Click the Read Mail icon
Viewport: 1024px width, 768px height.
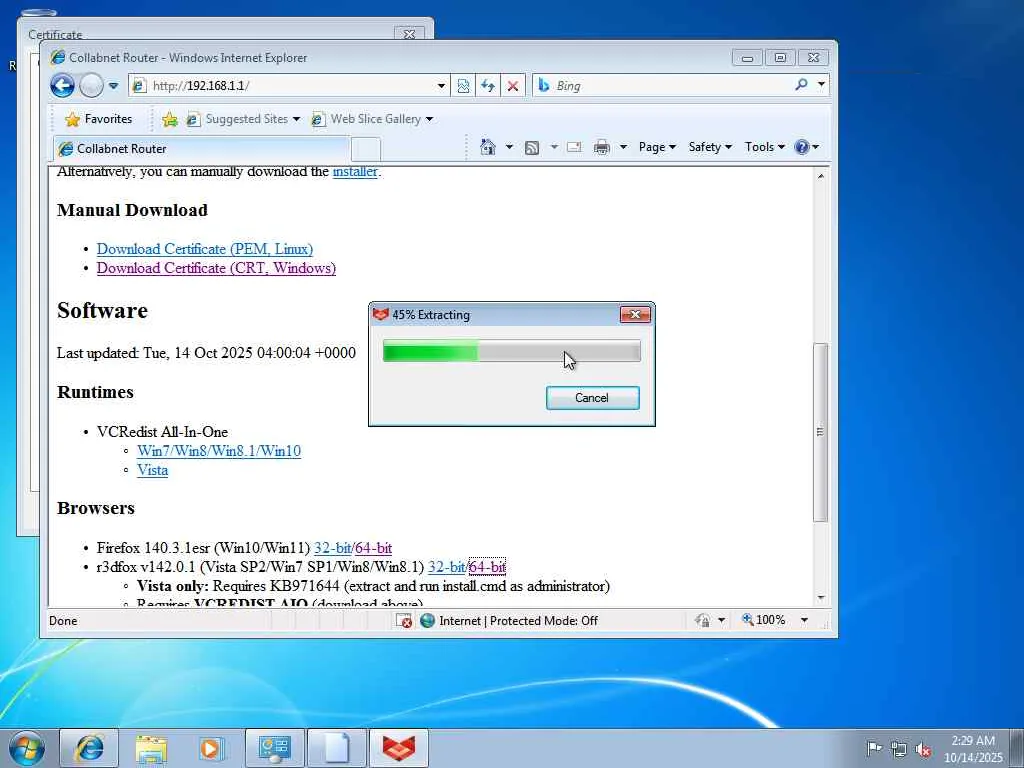coord(574,147)
